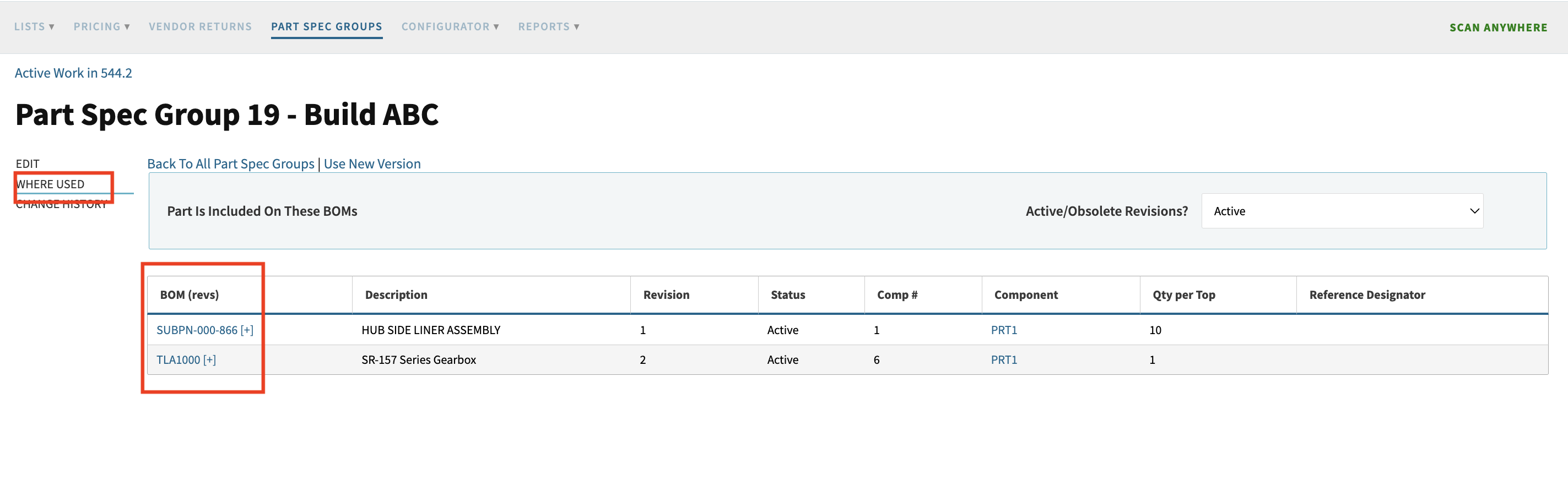The width and height of the screenshot is (1568, 491).
Task: Open the TLA1000 BOM link
Action: tap(178, 359)
